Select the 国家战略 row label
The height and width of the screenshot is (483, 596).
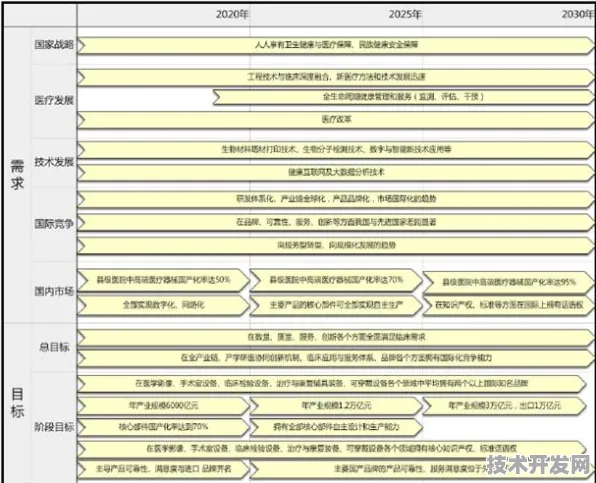coord(54,44)
